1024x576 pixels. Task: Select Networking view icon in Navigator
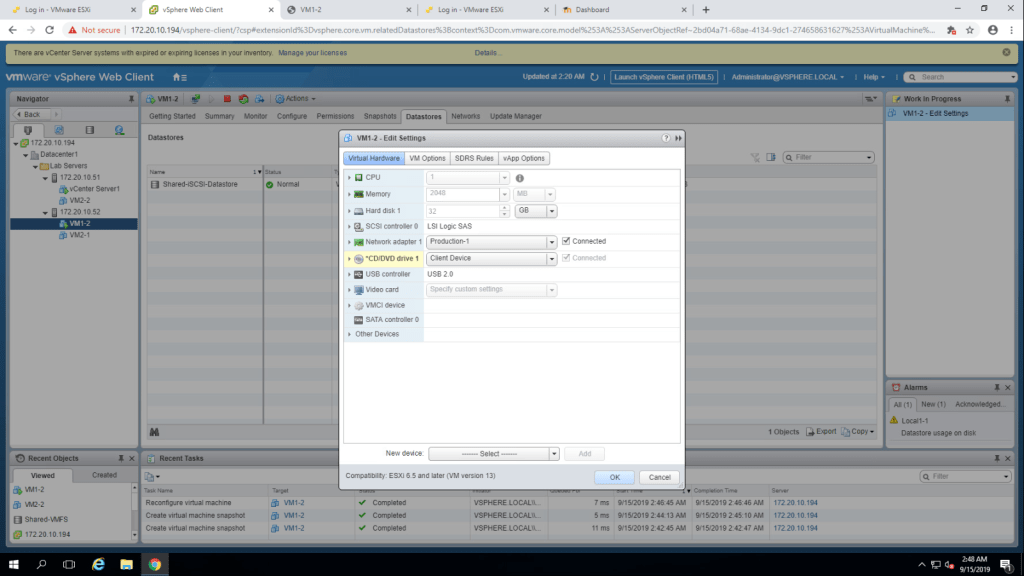tap(118, 130)
